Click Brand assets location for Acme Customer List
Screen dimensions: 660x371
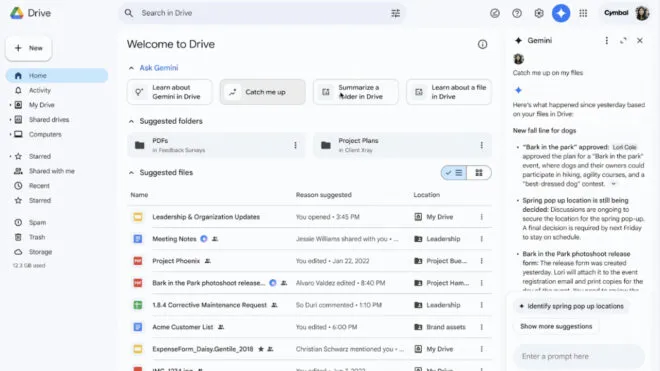point(446,327)
